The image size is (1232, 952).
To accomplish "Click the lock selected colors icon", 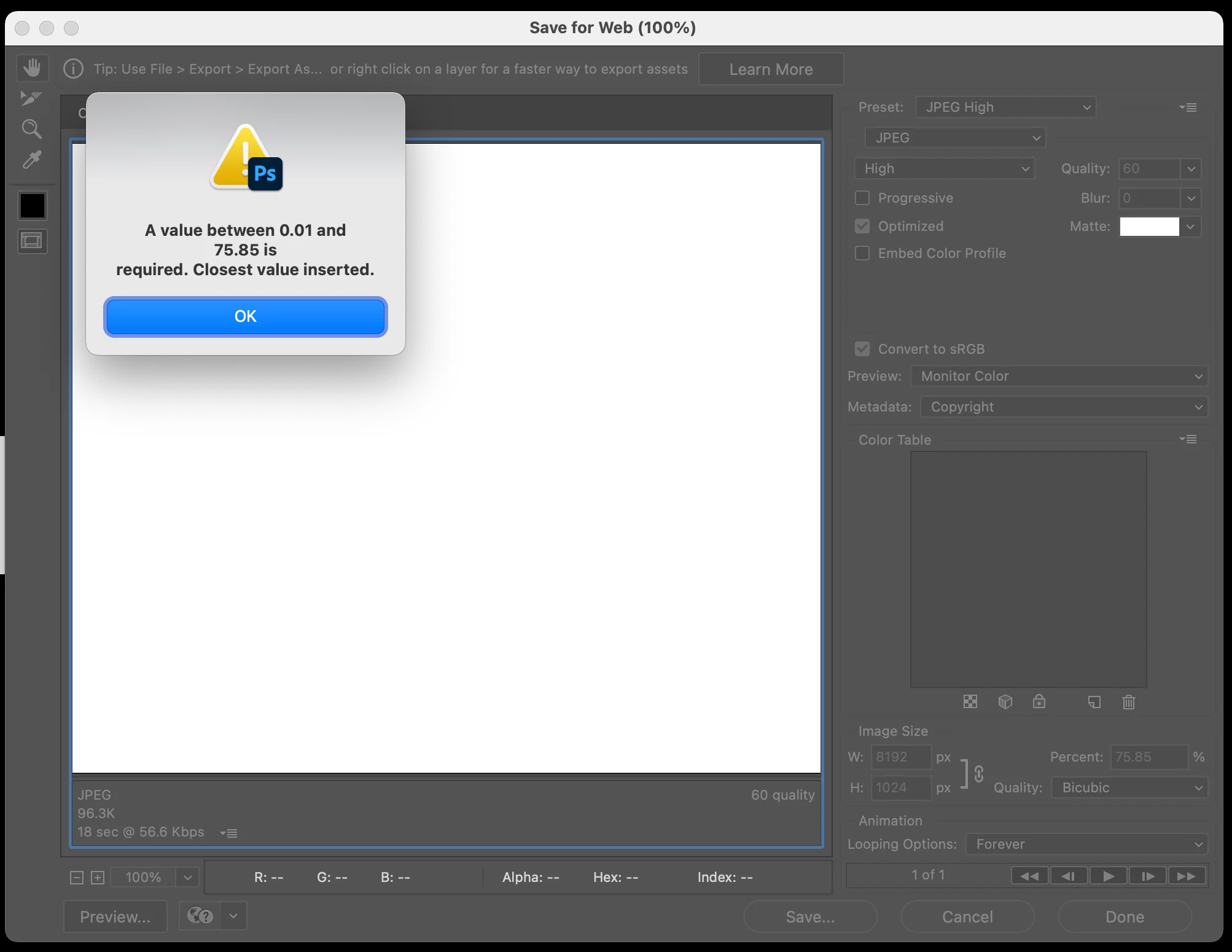I will 1039,702.
